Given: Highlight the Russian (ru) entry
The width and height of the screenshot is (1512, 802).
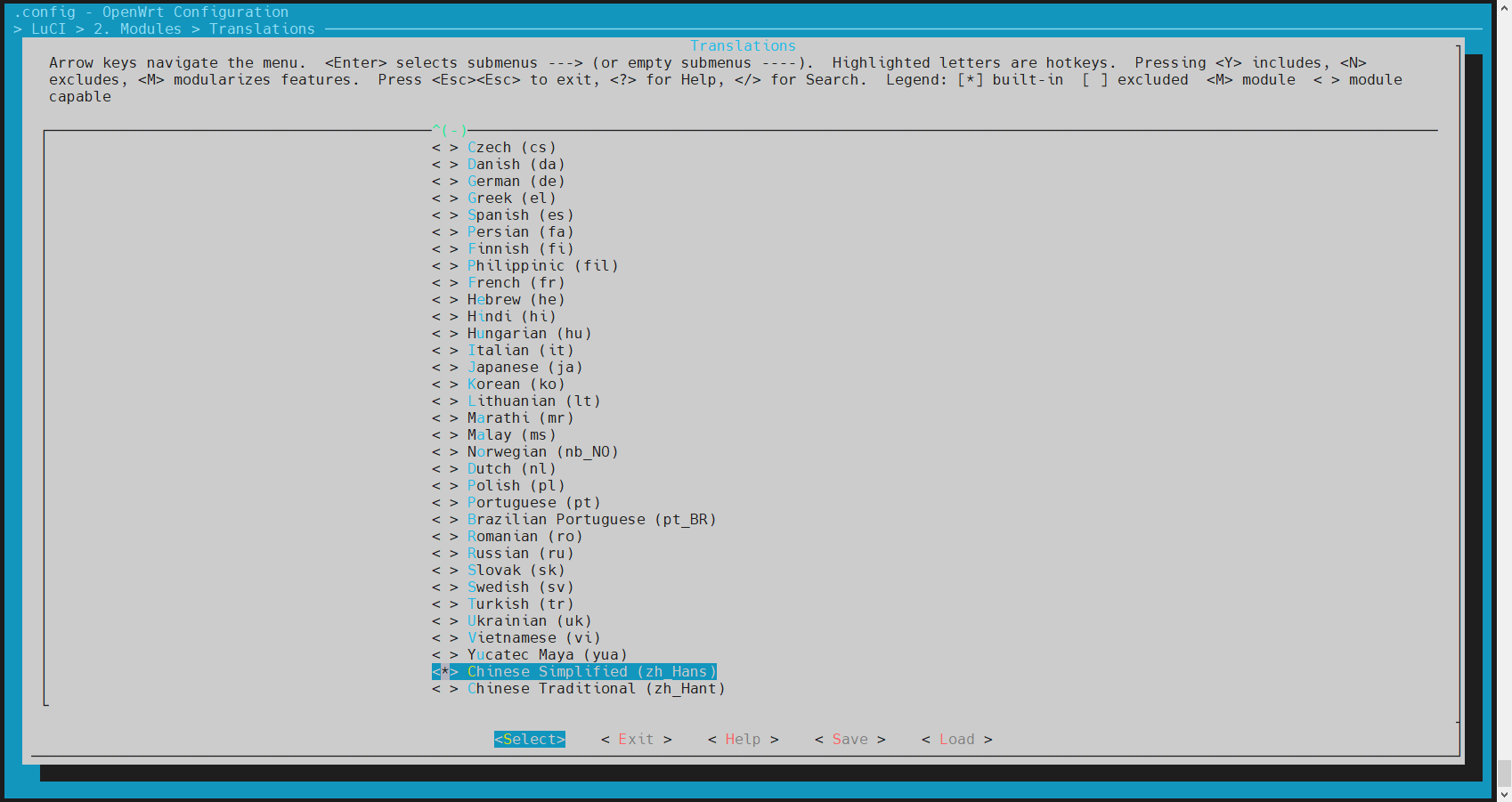Looking at the screenshot, I should pyautogui.click(x=520, y=554).
